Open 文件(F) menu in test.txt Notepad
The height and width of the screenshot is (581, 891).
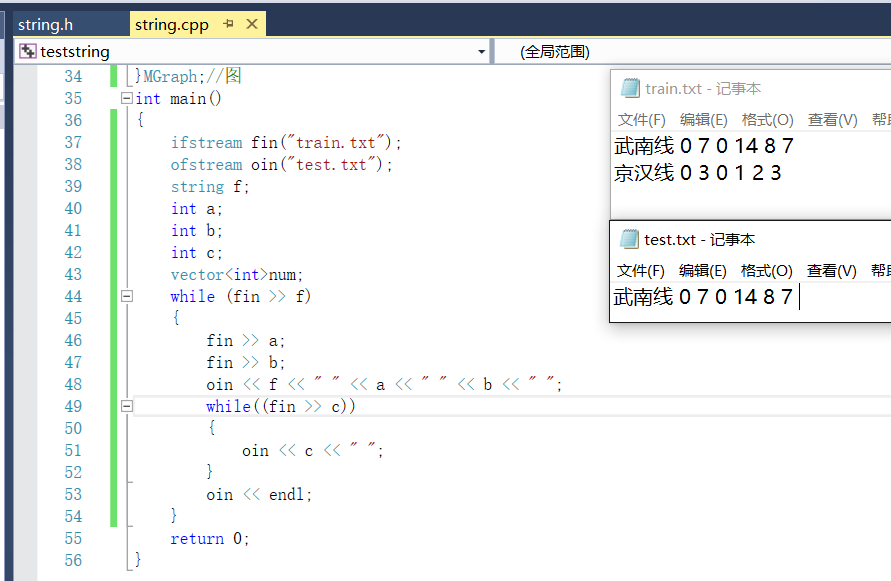point(641,271)
